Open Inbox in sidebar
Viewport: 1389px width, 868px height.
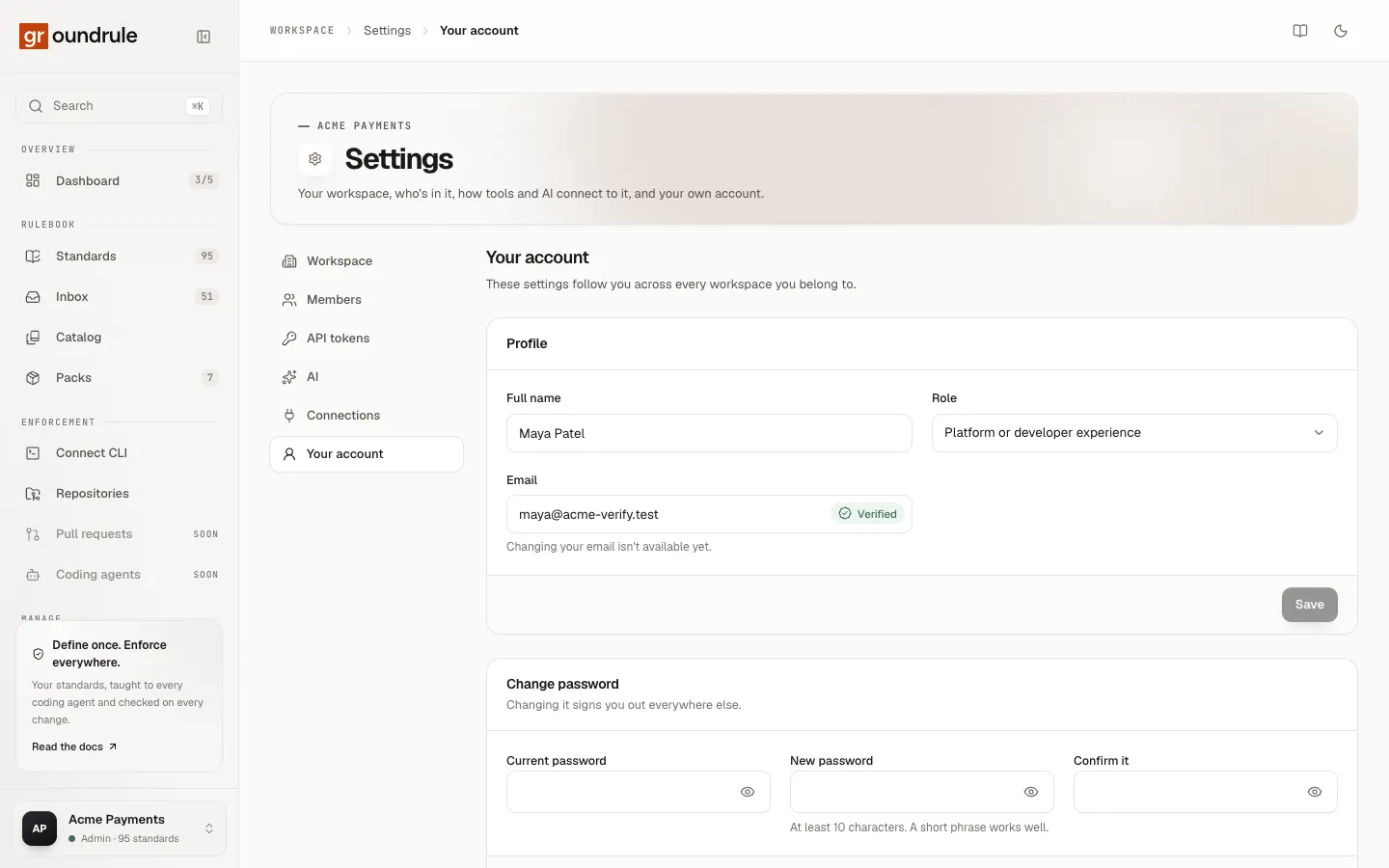[x=120, y=296]
